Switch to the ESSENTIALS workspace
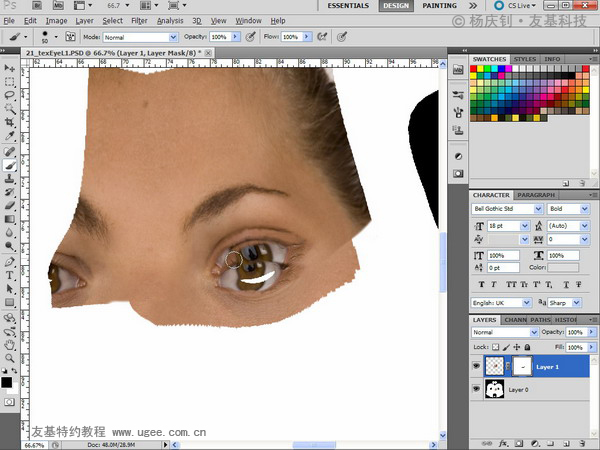Image resolution: width=600 pixels, height=450 pixels. [x=348, y=5]
